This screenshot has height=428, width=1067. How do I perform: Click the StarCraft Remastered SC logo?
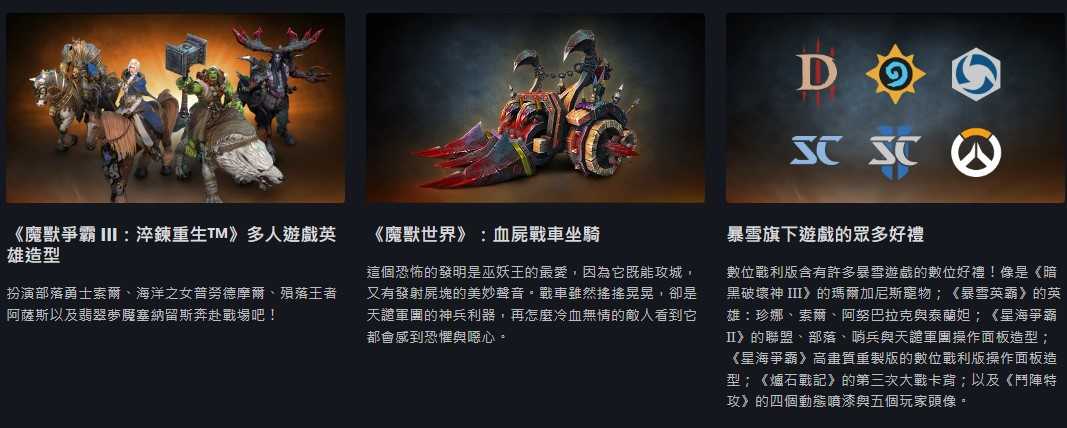click(x=816, y=150)
